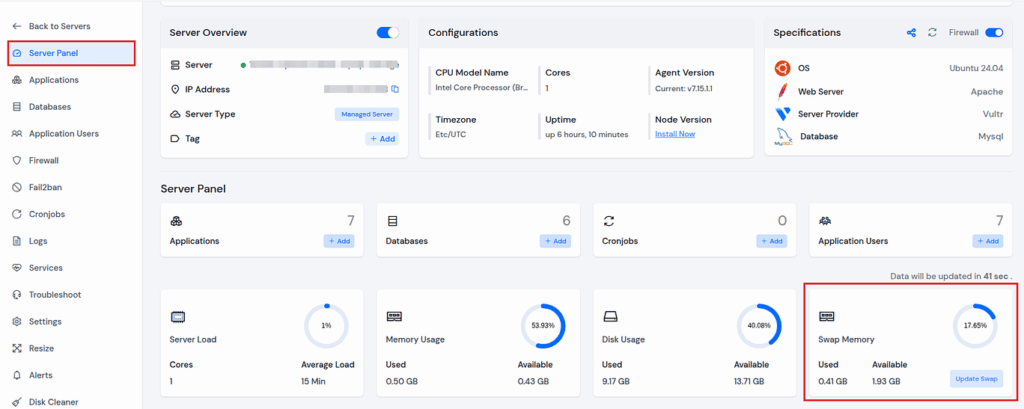1024x409 pixels.
Task: Click the Databases icon in Server Panel card
Action: 392,220
